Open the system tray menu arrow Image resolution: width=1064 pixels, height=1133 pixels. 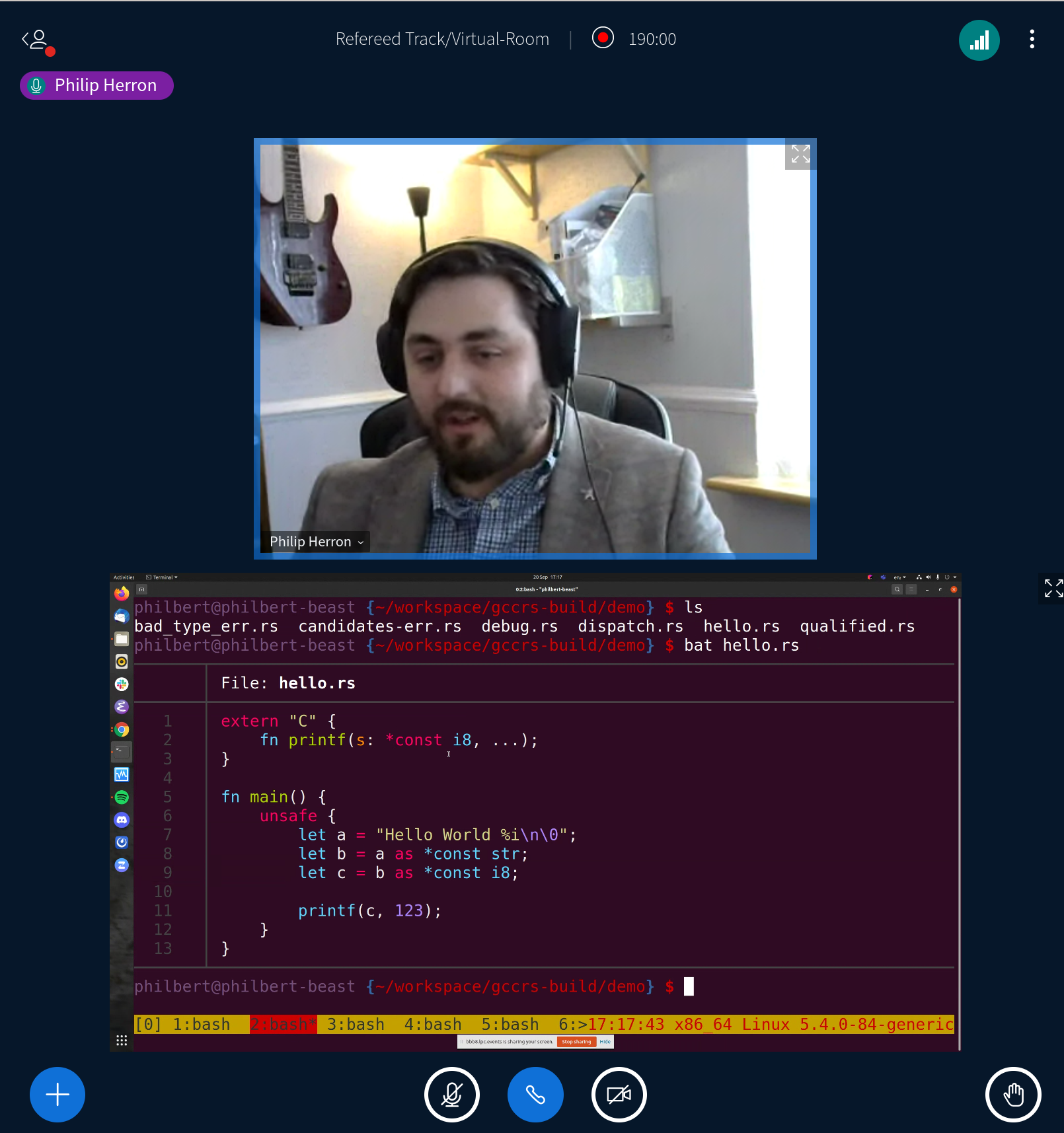point(955,577)
